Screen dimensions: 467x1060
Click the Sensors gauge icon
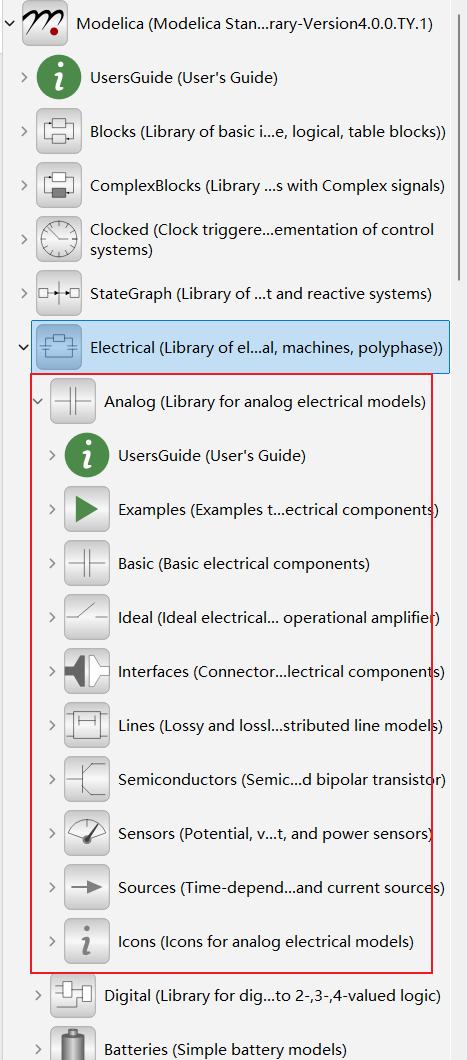pos(87,833)
